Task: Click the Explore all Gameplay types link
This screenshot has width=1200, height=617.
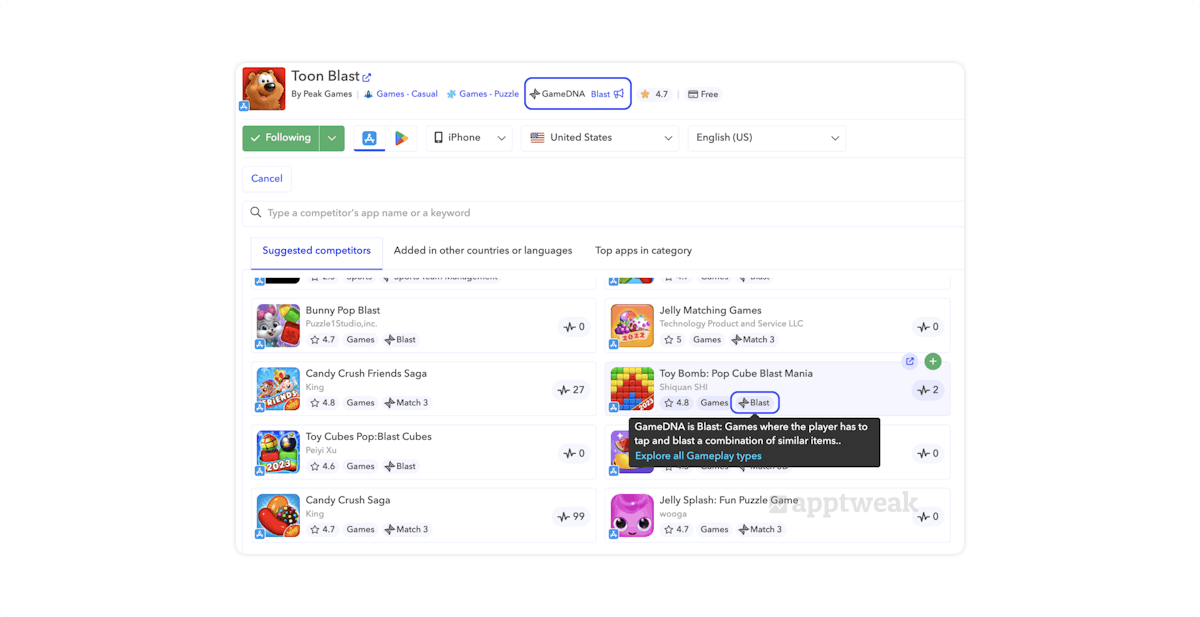Action: [x=698, y=455]
